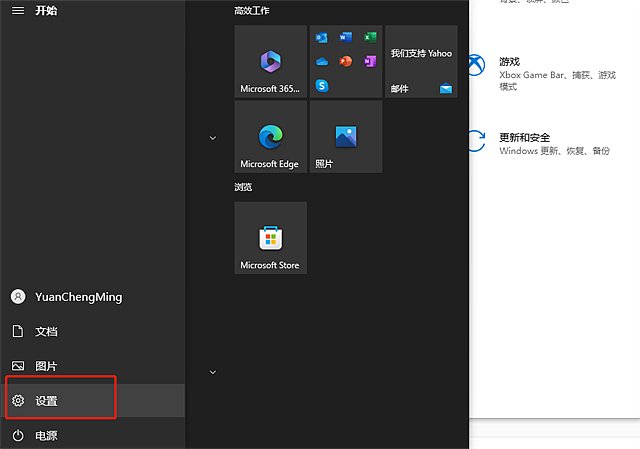
Task: Click the YuanChengMing user account avatar
Action: [18, 297]
